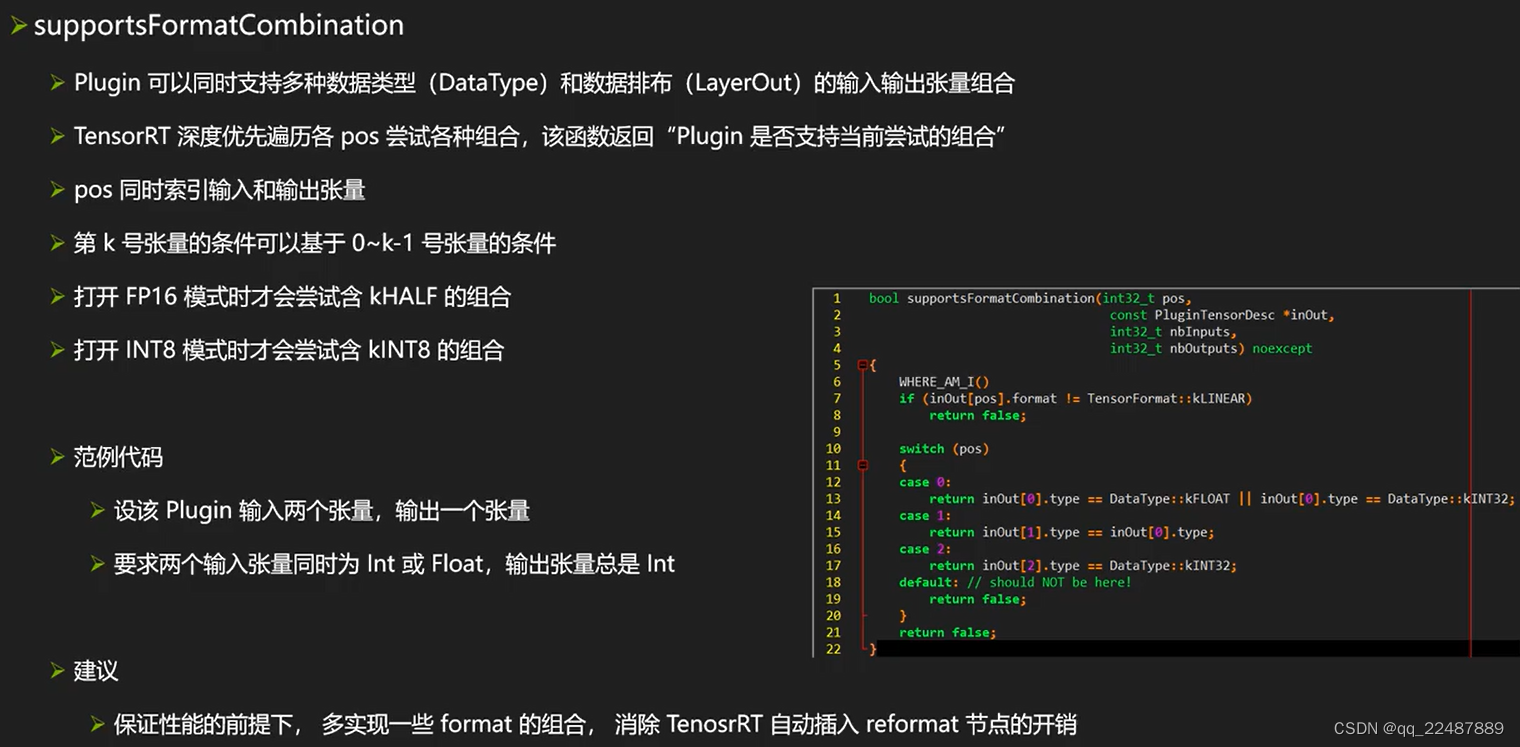Click the WHERE_AM_I() macro call
This screenshot has height=747, width=1520.
[944, 382]
